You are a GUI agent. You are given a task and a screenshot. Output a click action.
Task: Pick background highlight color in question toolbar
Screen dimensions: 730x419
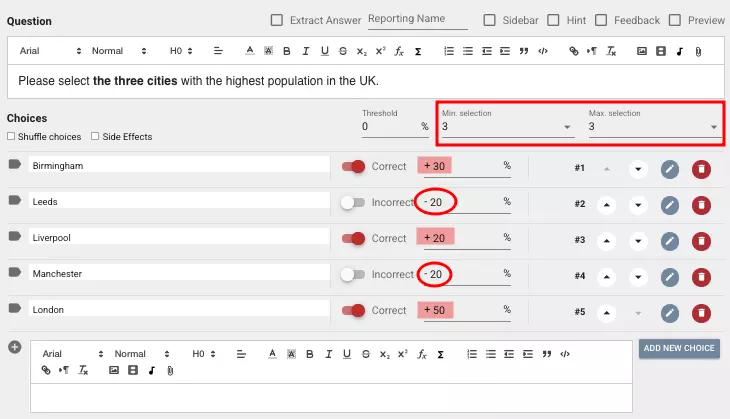[268, 51]
